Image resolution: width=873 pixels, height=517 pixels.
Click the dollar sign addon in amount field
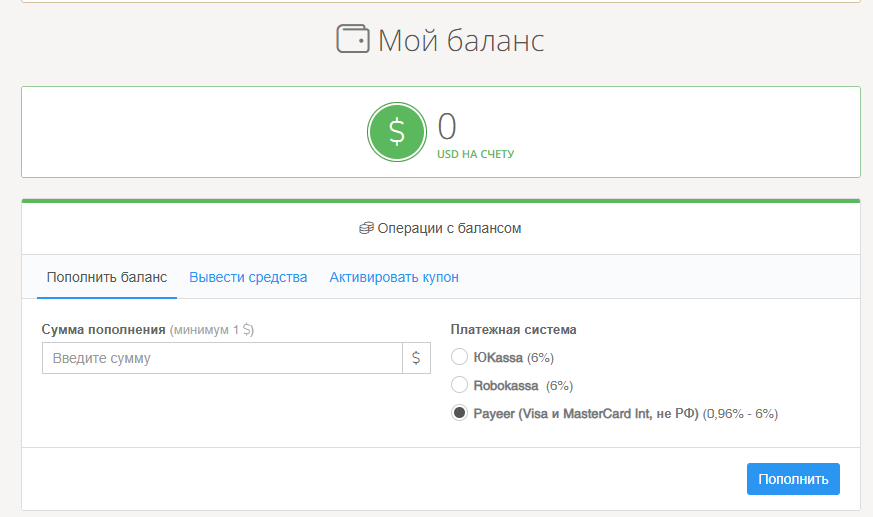[416, 358]
